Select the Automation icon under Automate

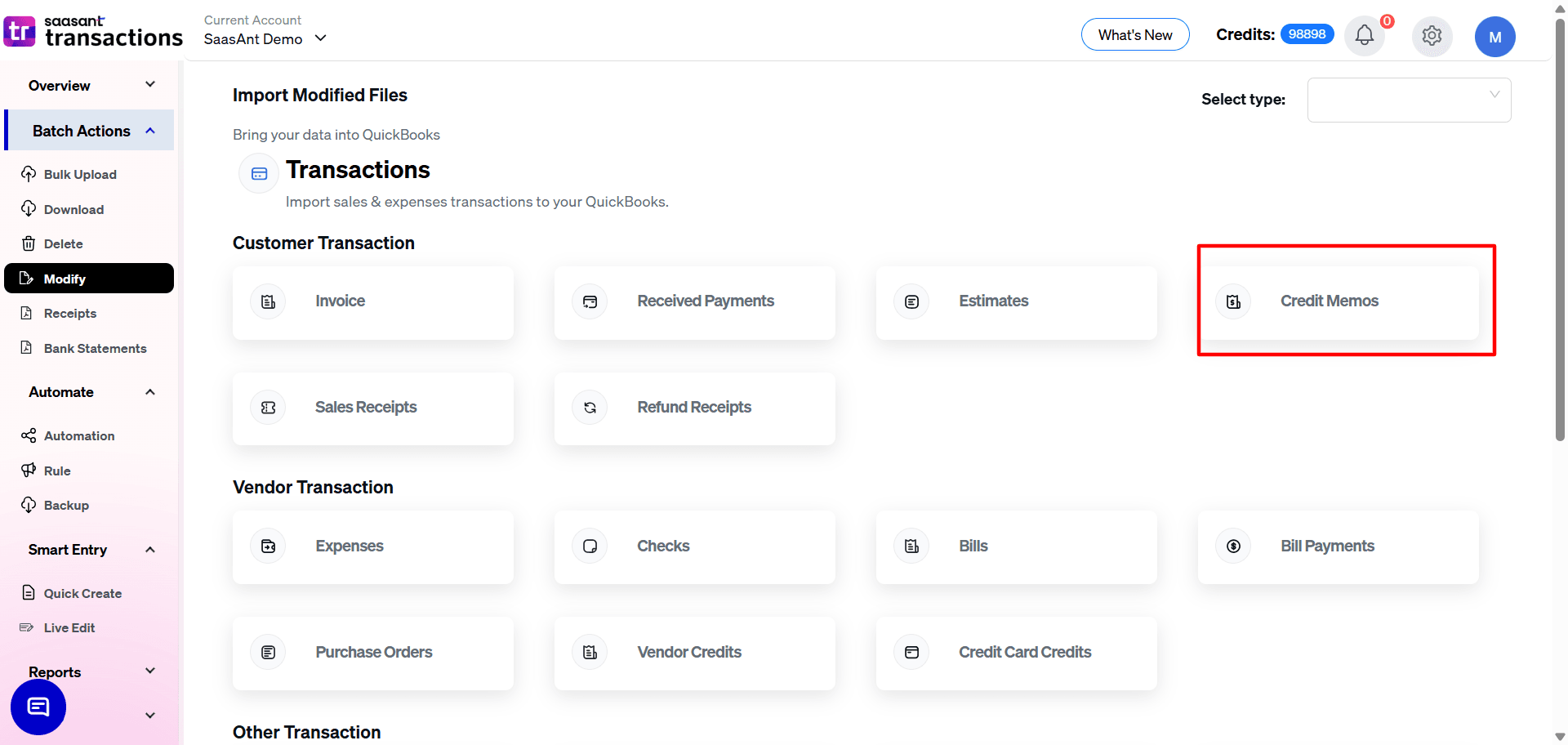pos(29,435)
